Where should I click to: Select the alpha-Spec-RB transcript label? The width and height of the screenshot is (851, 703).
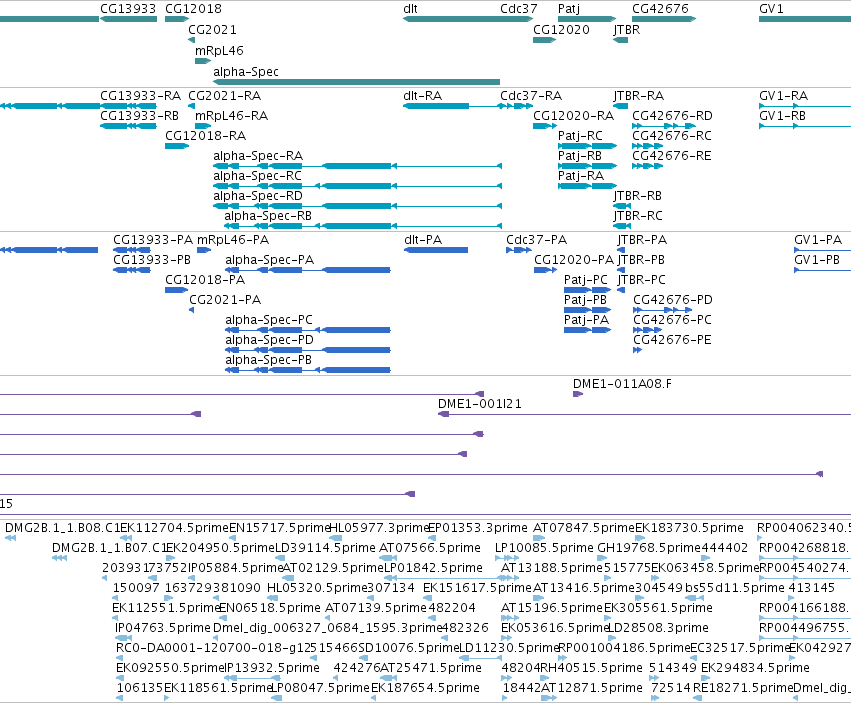[268, 216]
